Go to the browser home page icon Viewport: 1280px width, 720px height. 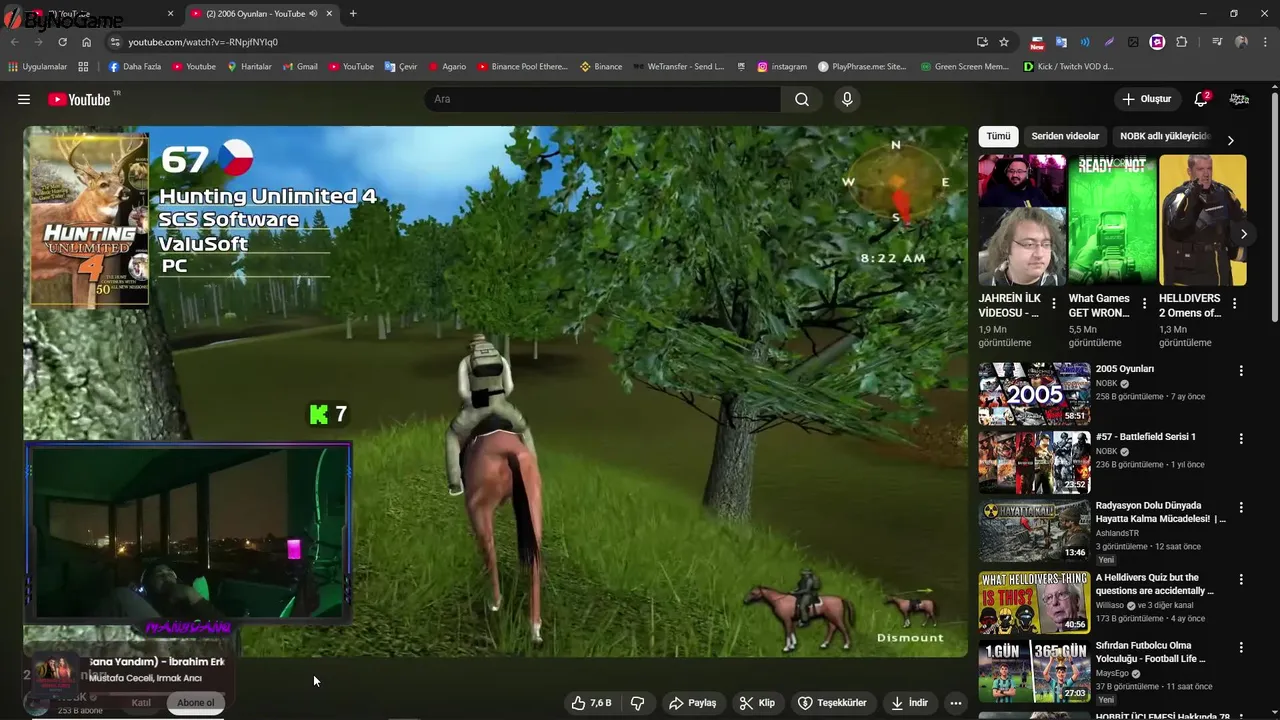(x=87, y=42)
